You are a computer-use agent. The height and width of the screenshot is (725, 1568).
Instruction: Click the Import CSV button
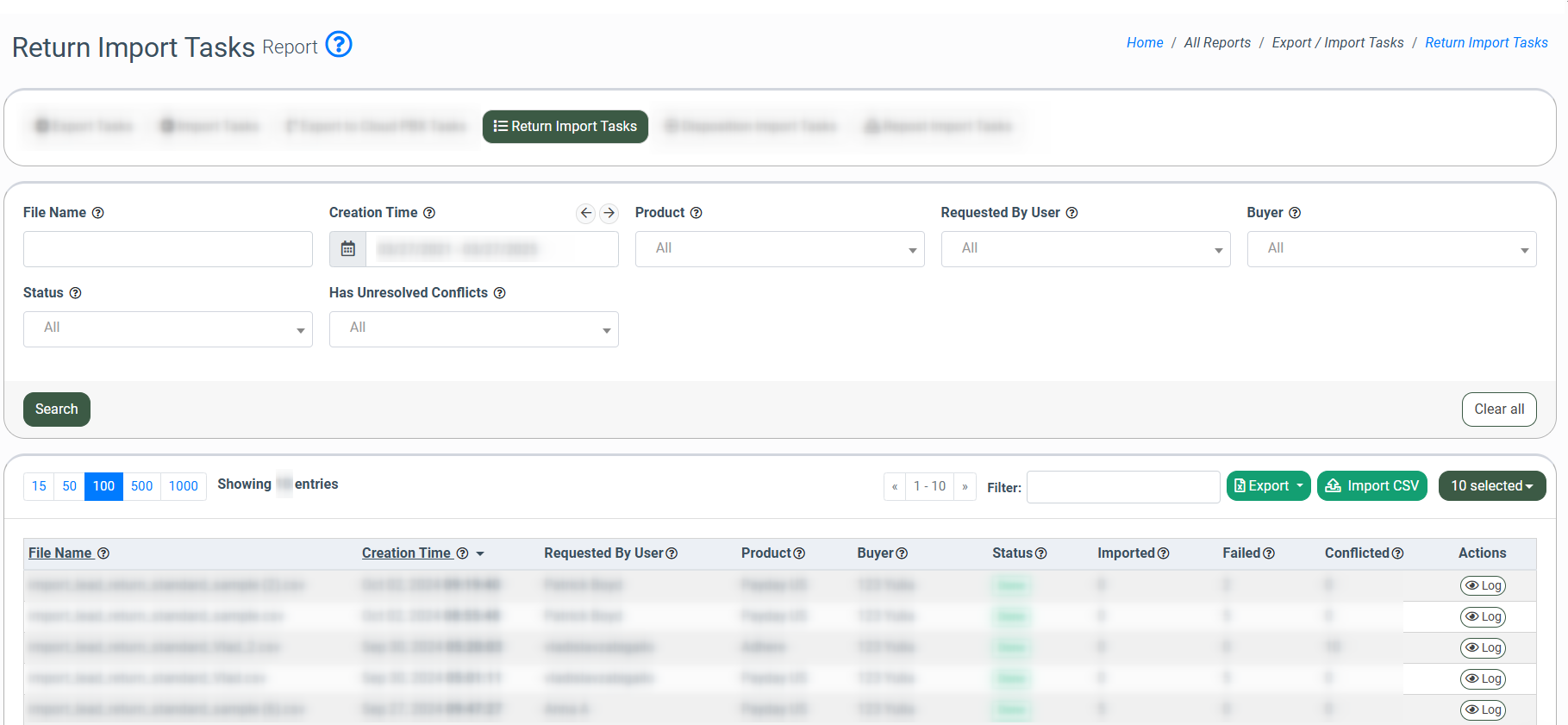1372,486
